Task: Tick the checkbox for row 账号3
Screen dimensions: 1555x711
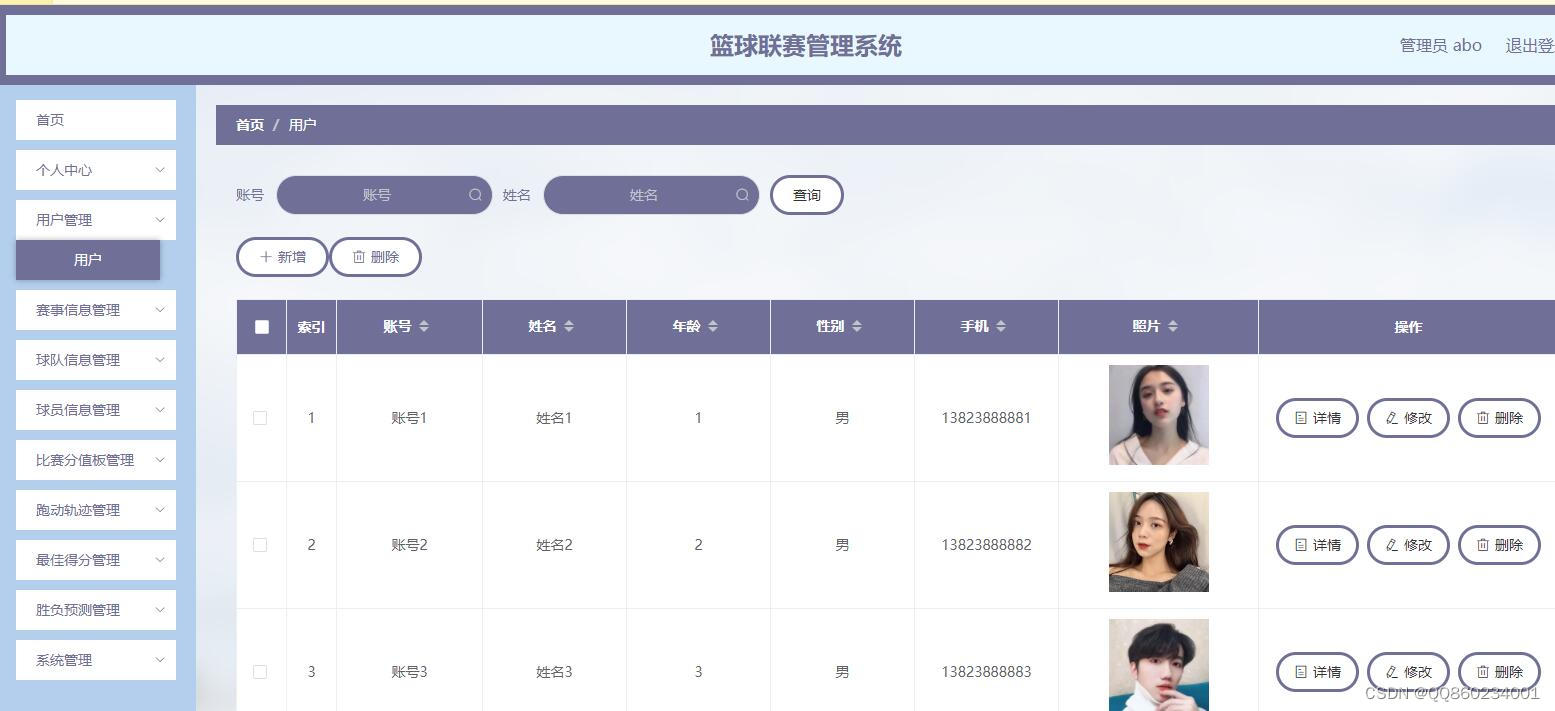Action: pos(260,672)
